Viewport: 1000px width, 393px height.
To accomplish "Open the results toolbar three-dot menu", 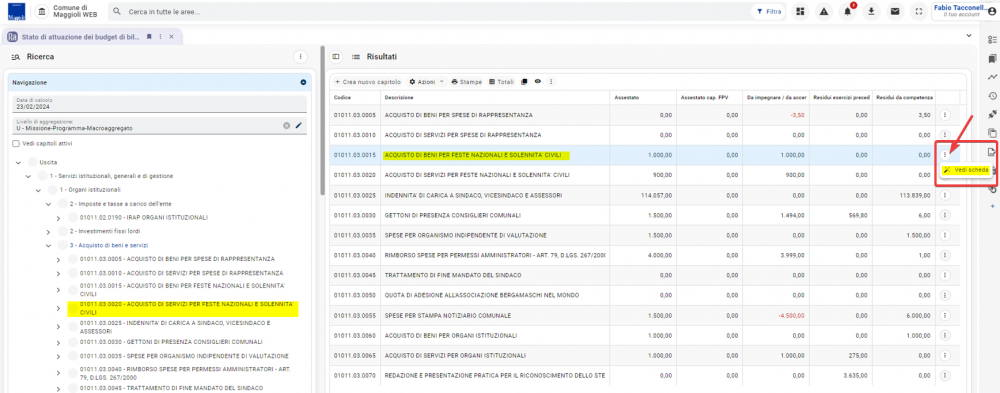I will [551, 82].
